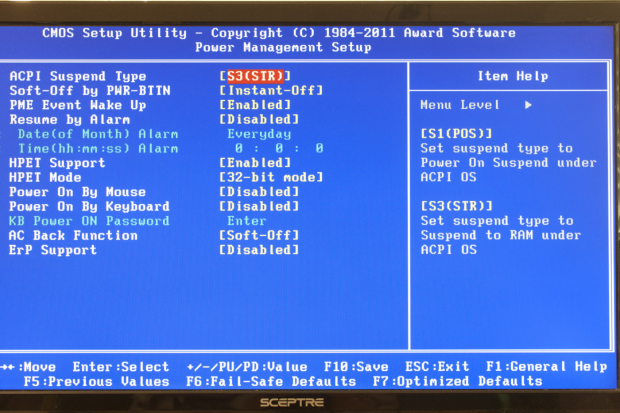Viewport: 620px width, 413px height.
Task: Click the ESC:Exit footer shortcut
Action: pos(437,367)
